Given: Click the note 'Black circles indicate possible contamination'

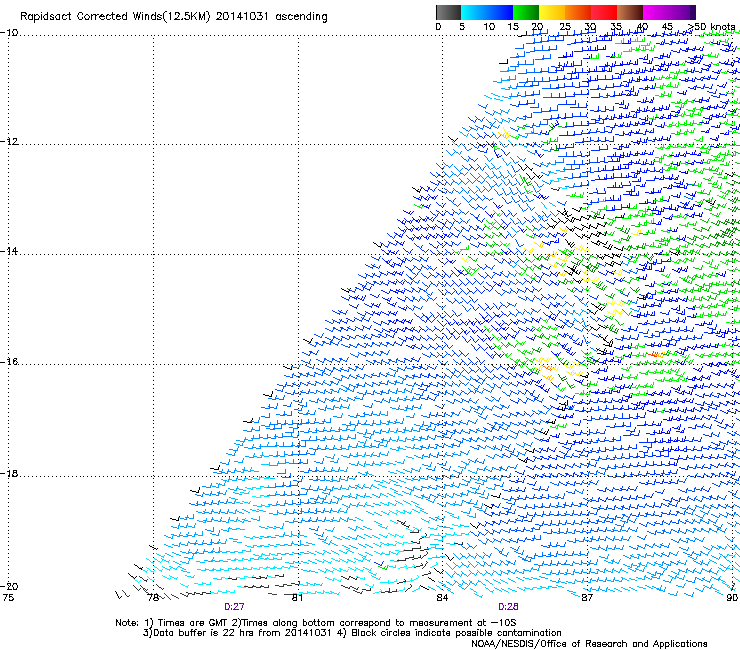Looking at the screenshot, I should point(456,633).
